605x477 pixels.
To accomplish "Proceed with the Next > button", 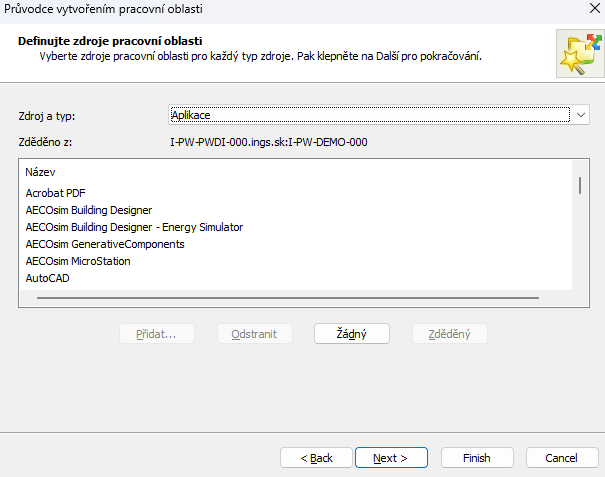I will click(391, 458).
